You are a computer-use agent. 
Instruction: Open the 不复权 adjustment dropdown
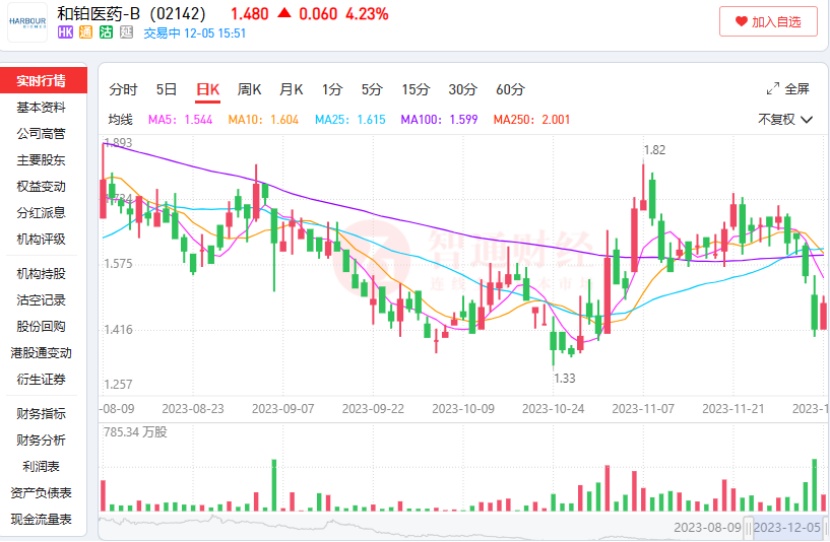coord(784,119)
